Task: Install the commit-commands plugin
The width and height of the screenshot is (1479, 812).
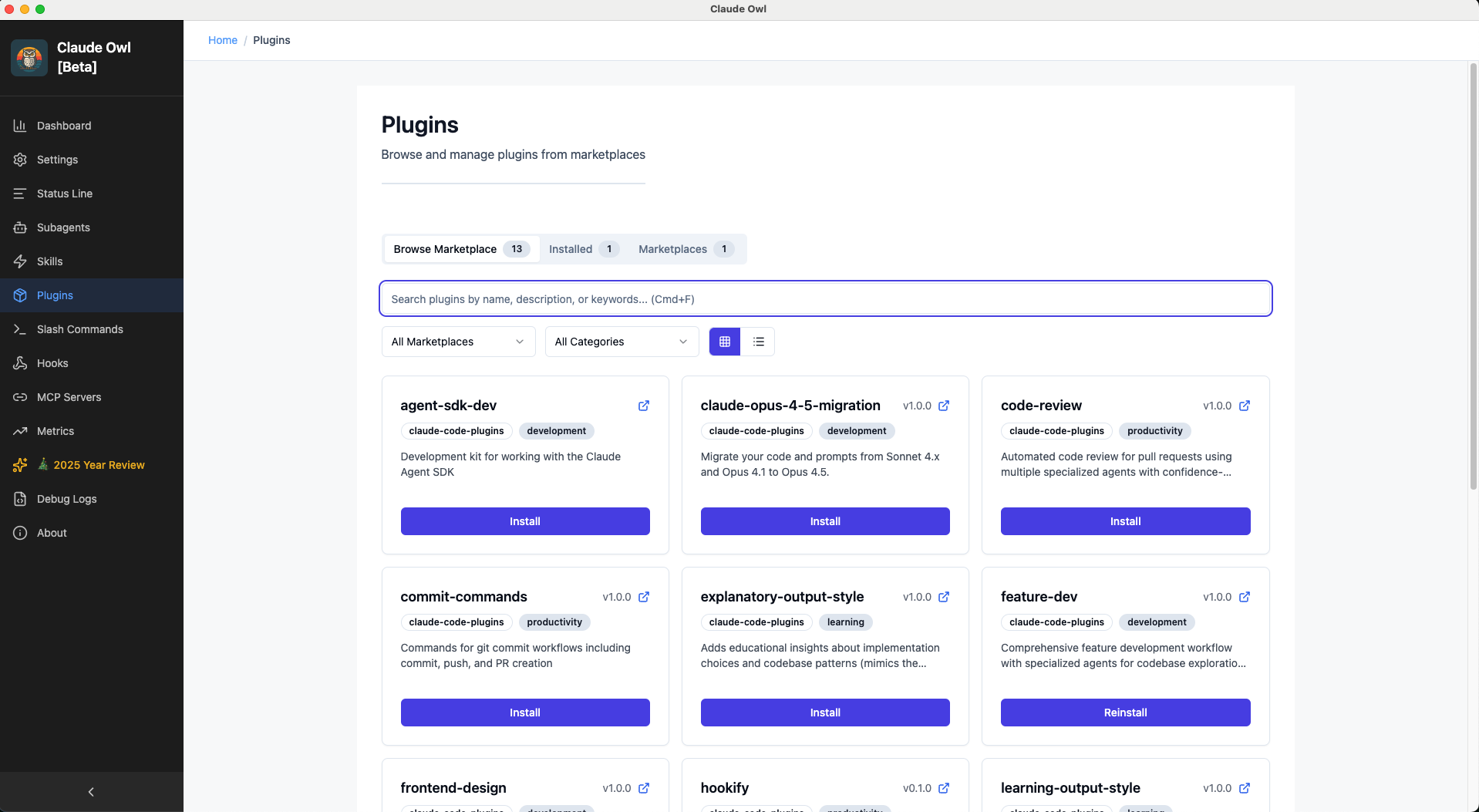Action: pos(524,713)
